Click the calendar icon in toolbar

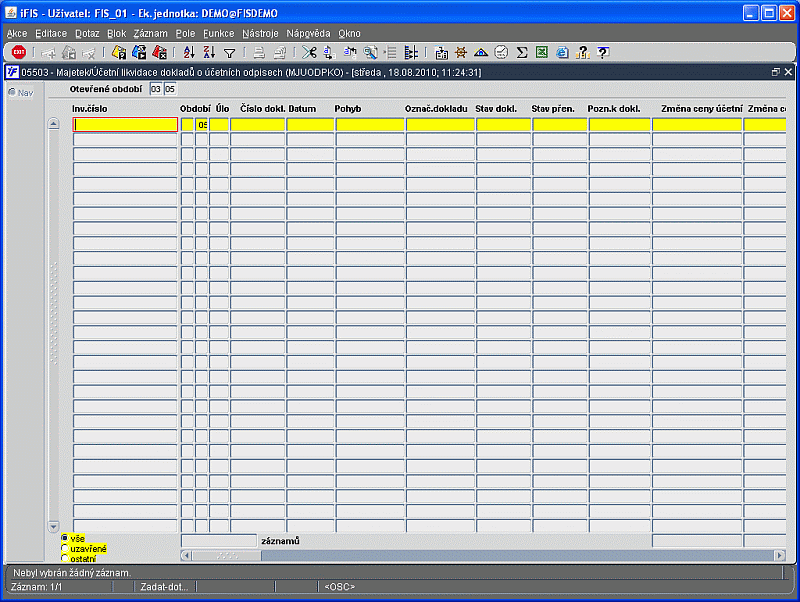[441, 52]
